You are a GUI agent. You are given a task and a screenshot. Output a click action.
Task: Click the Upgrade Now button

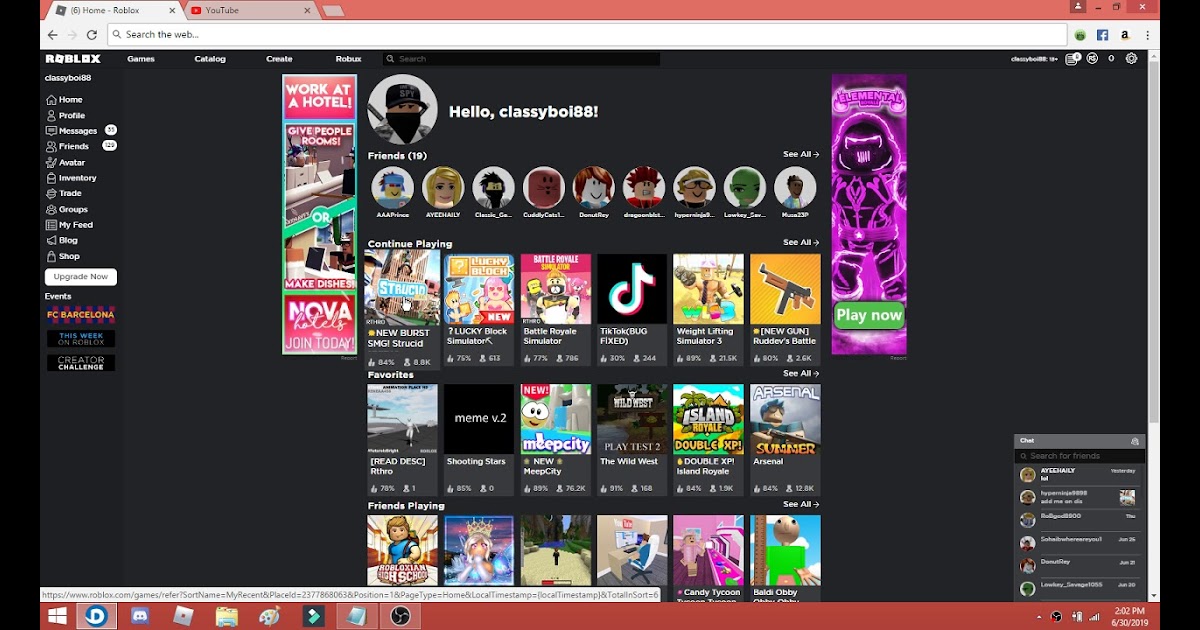81,277
